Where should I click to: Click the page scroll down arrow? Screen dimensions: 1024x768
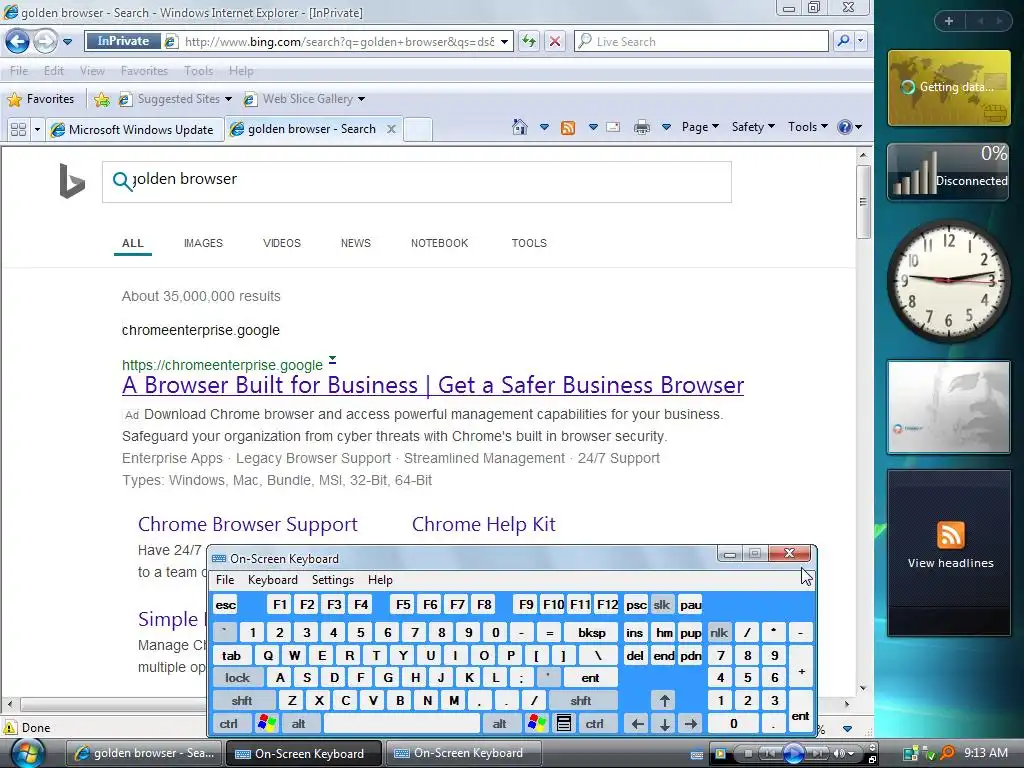coord(863,688)
